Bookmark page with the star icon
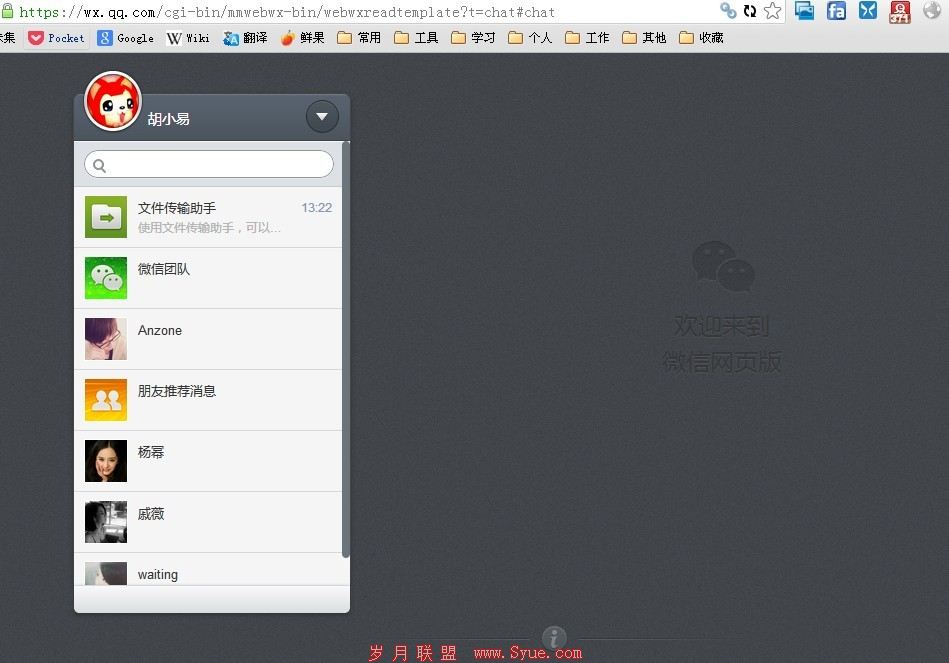Image resolution: width=949 pixels, height=663 pixels. pos(772,11)
